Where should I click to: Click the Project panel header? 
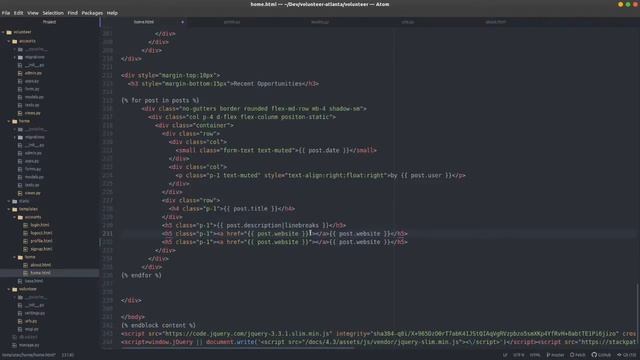[x=49, y=22]
